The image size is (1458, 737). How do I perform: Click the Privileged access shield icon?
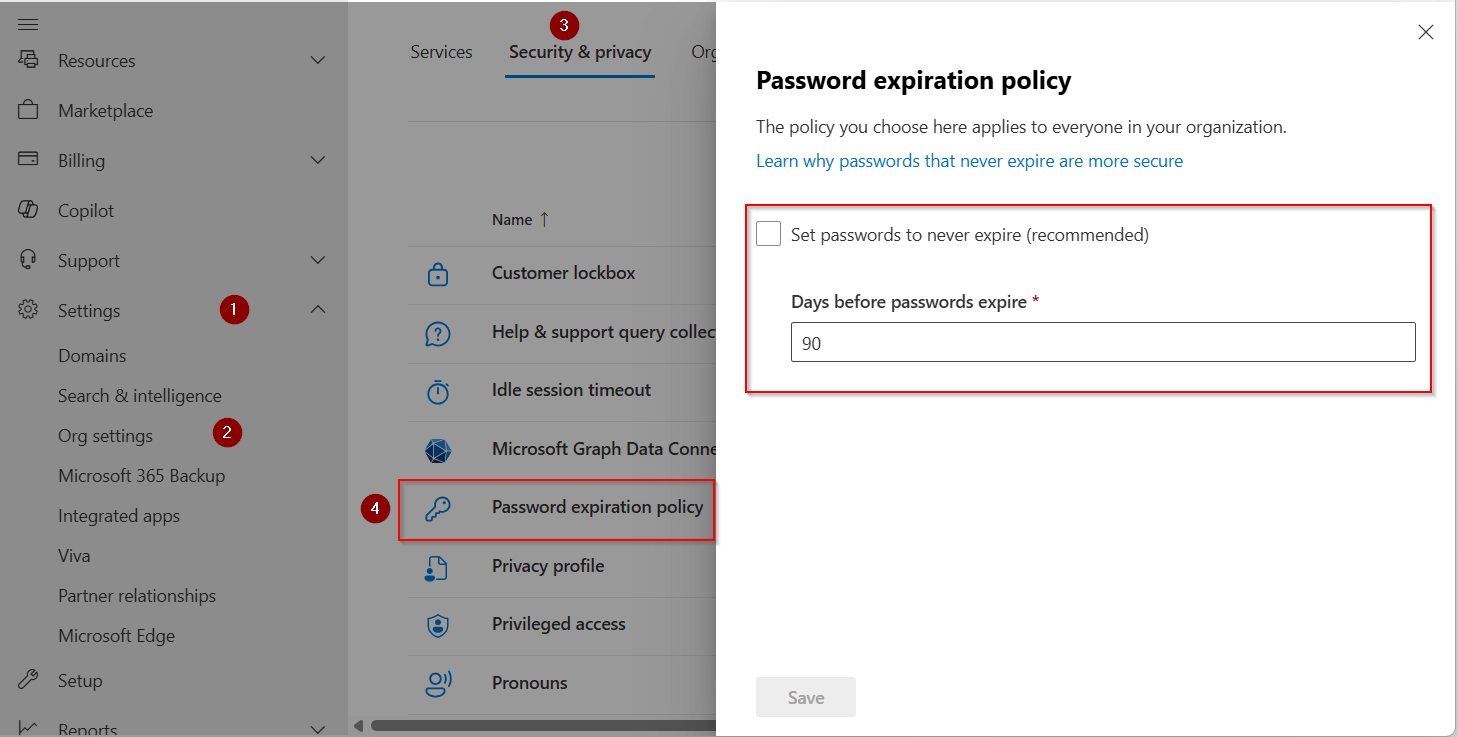[438, 624]
